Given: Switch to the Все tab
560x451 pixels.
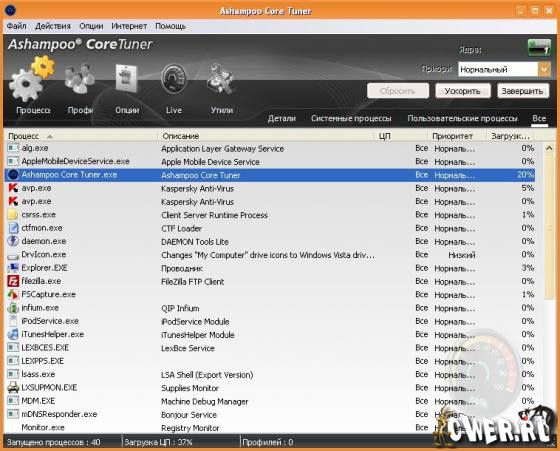Looking at the screenshot, I should point(539,118).
